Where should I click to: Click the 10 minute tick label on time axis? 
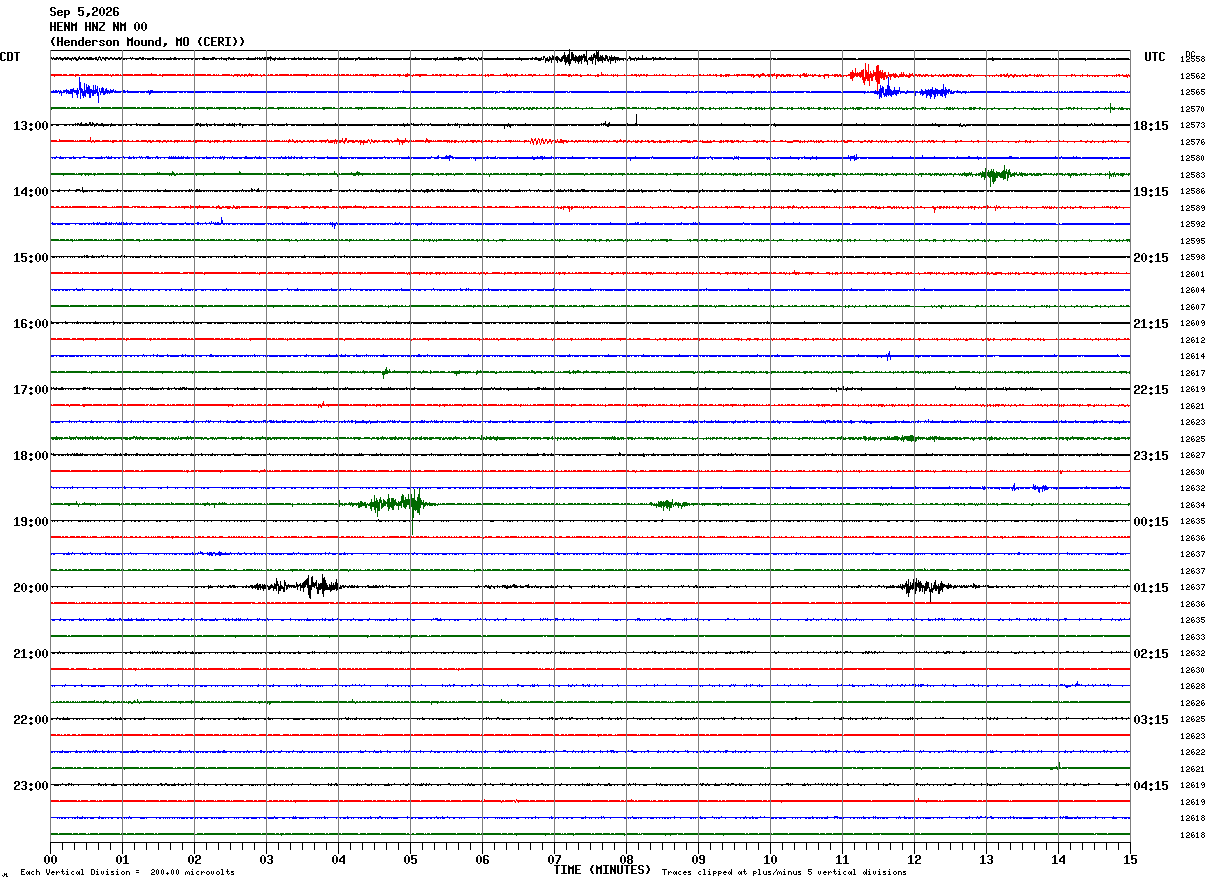[x=770, y=859]
